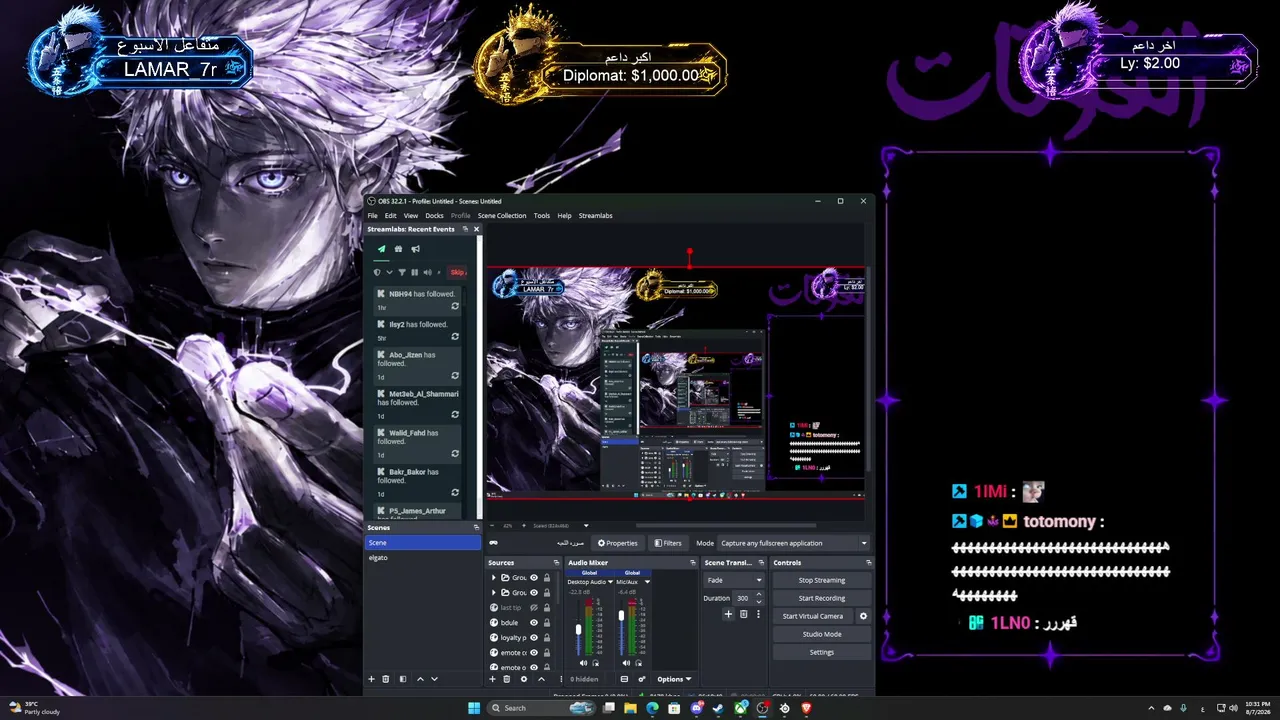Open the Tools menu

click(542, 215)
